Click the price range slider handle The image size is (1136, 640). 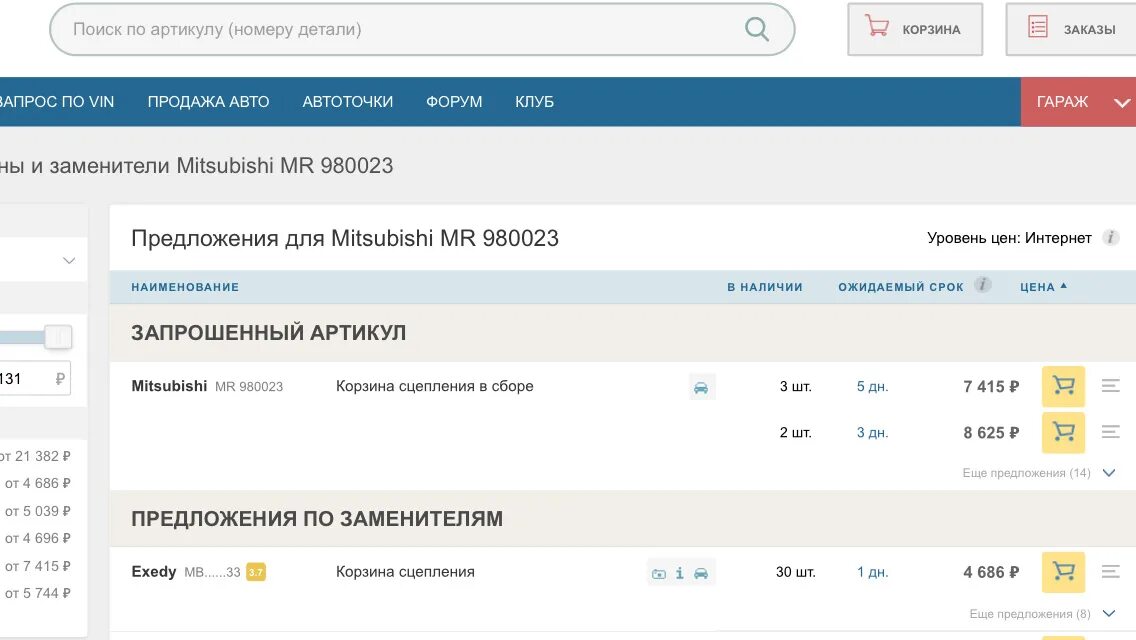[x=58, y=337]
